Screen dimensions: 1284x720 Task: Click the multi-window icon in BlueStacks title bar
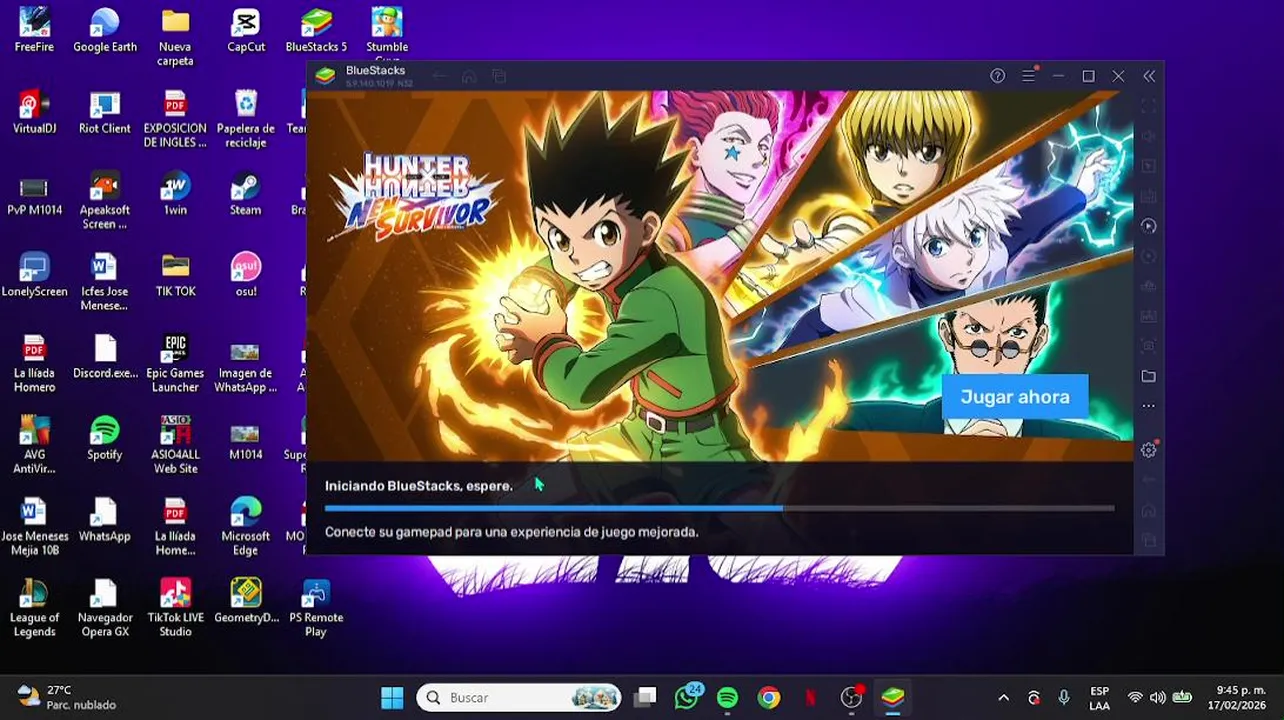499,76
